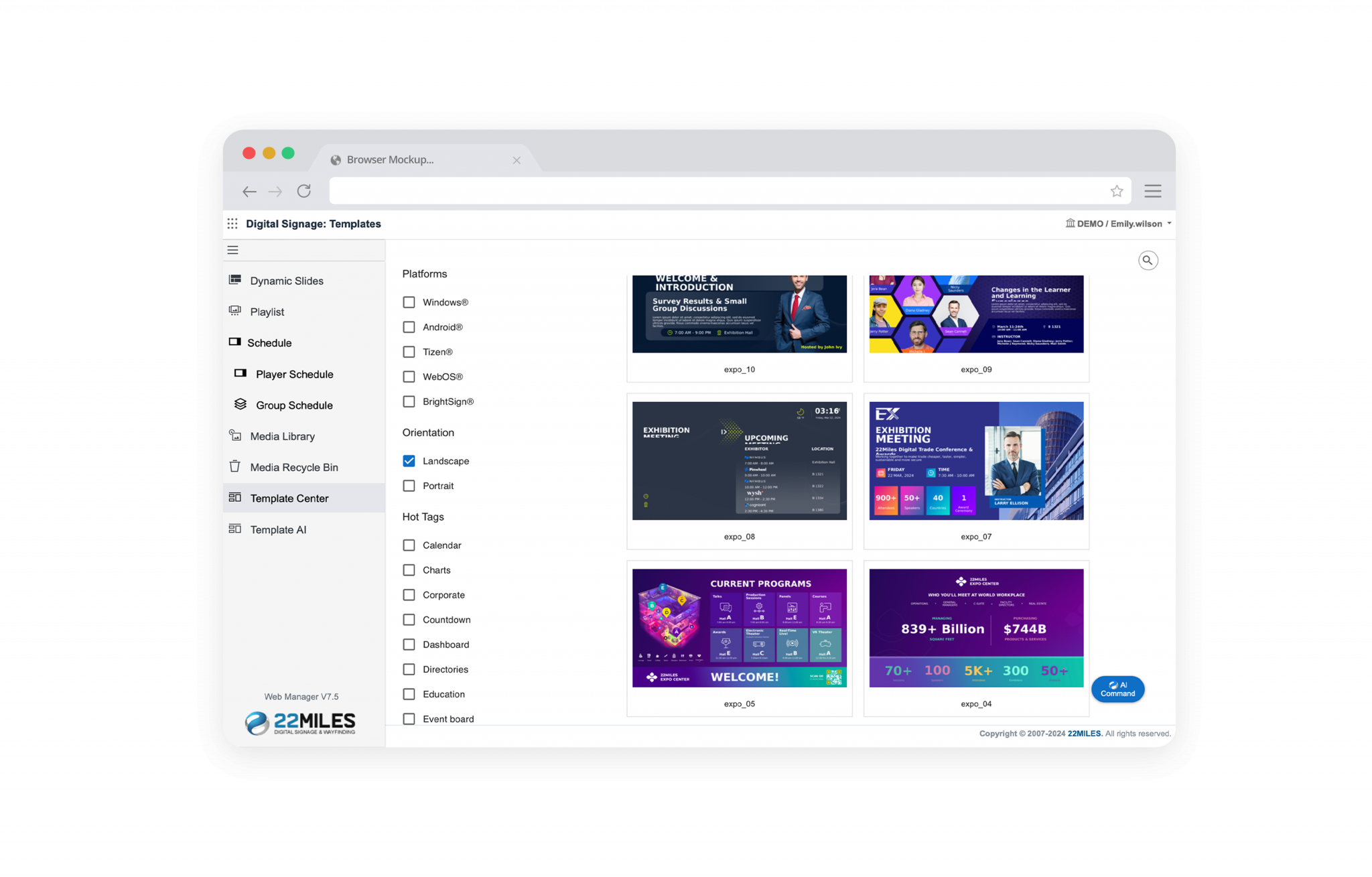The width and height of the screenshot is (1372, 877).
Task: Open the expo_07 template thumbnail
Action: pyautogui.click(x=976, y=460)
